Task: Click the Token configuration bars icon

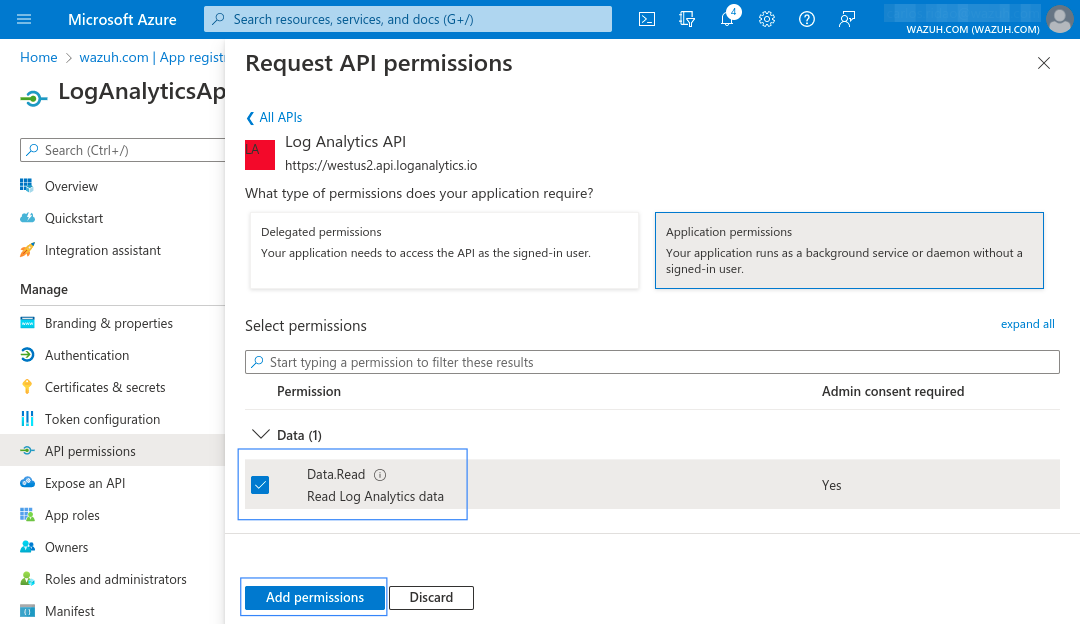Action: click(x=27, y=419)
